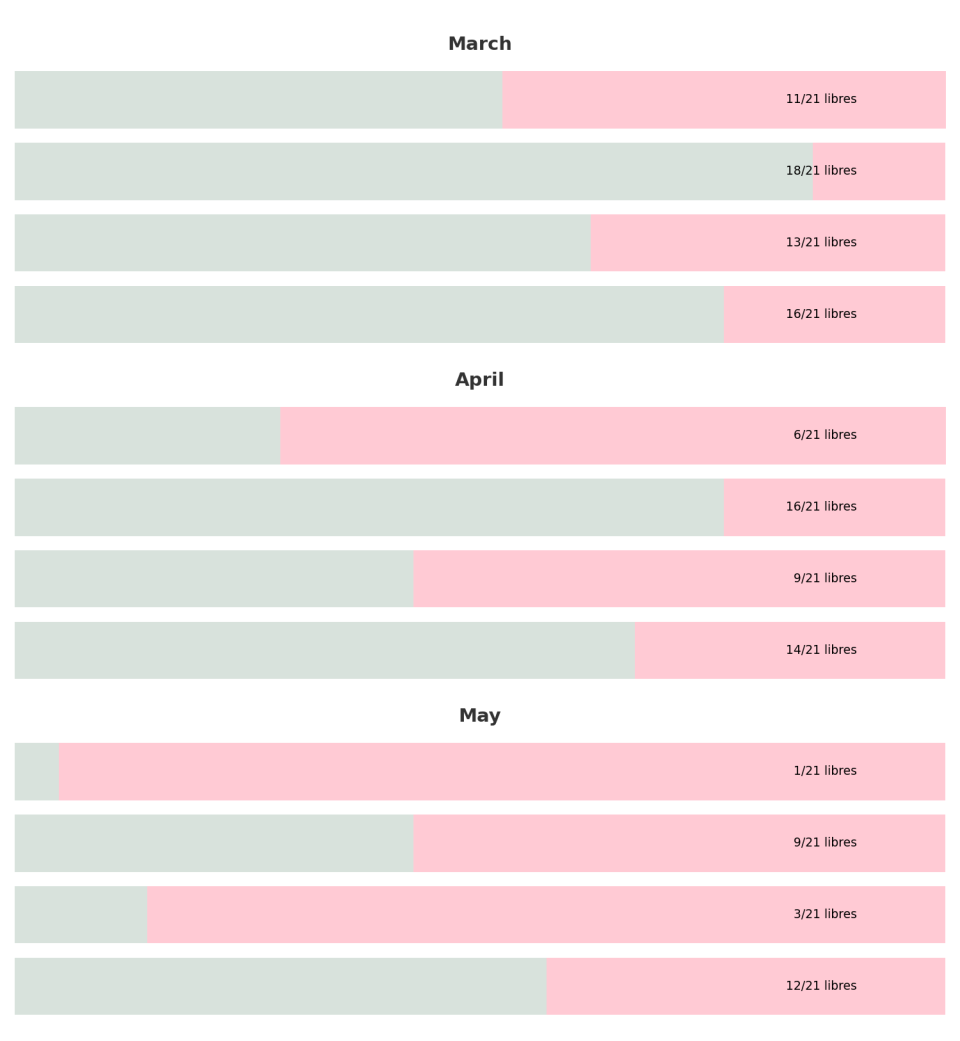The image size is (960, 1041).
Task: Click the 13/21 libres label
Action: tap(821, 242)
